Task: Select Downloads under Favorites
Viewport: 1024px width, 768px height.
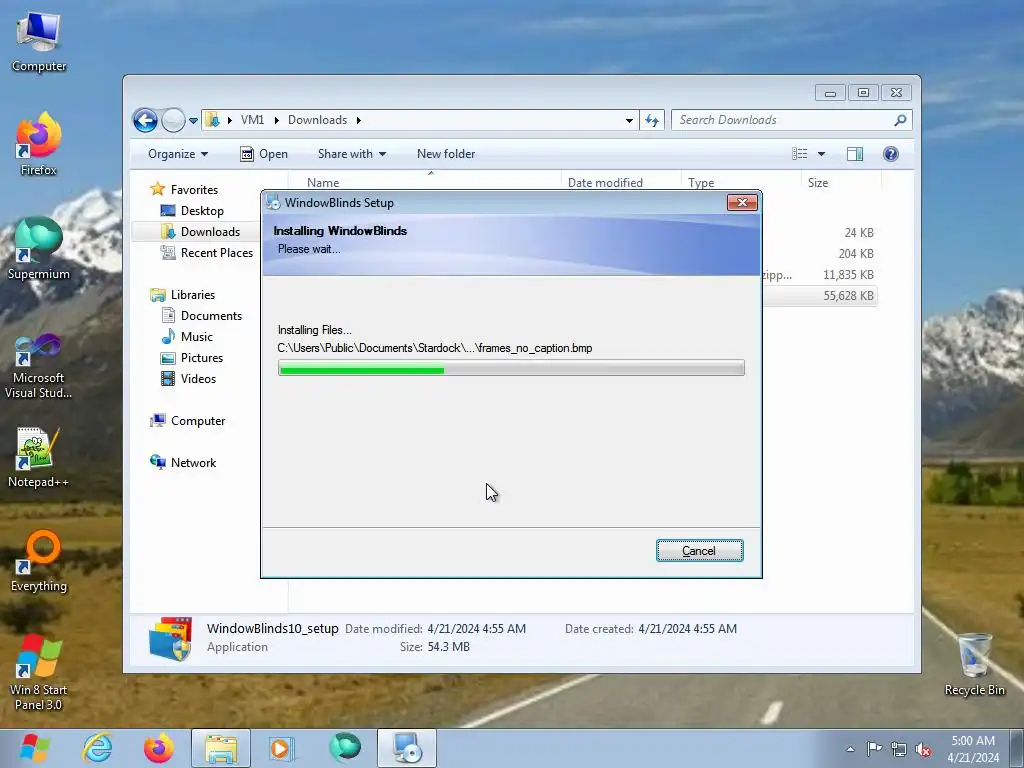Action: [x=200, y=232]
